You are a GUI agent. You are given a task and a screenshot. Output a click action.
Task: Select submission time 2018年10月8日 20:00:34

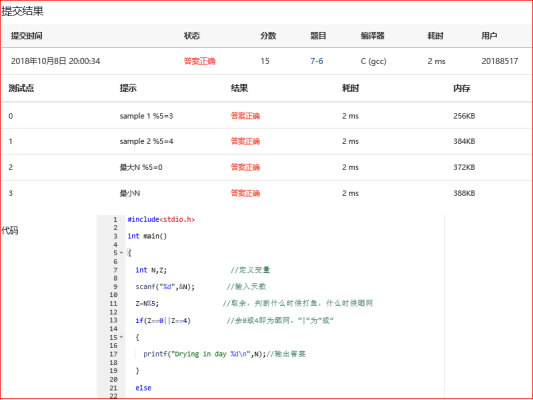(55, 61)
